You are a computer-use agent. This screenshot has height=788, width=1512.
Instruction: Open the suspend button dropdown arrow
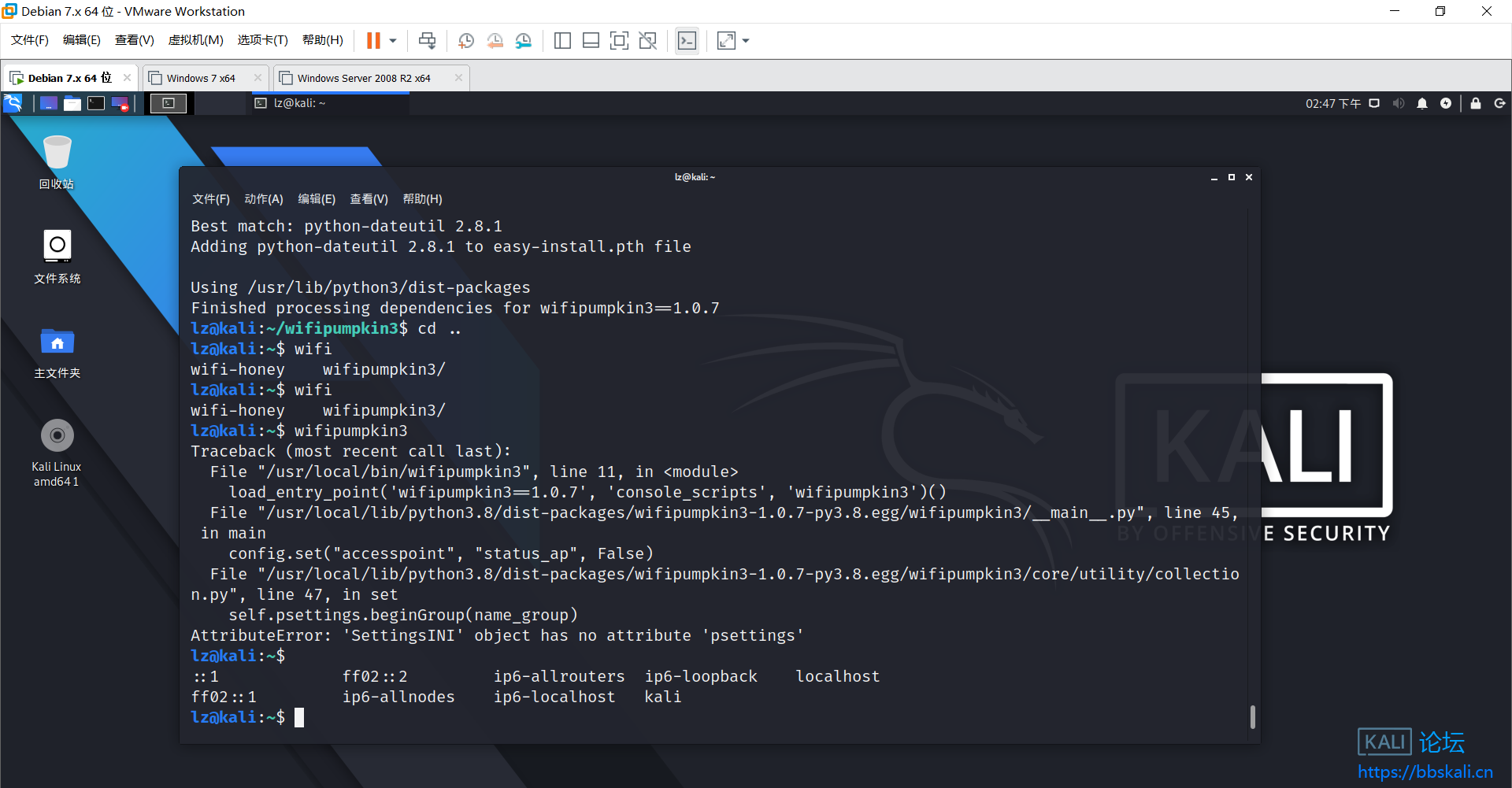392,40
